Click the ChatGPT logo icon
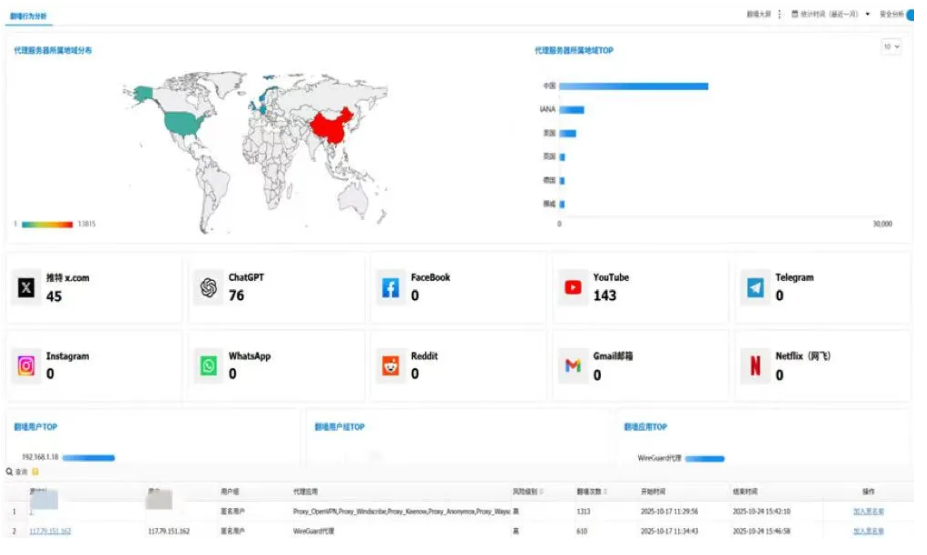The width and height of the screenshot is (927, 555). pos(208,288)
